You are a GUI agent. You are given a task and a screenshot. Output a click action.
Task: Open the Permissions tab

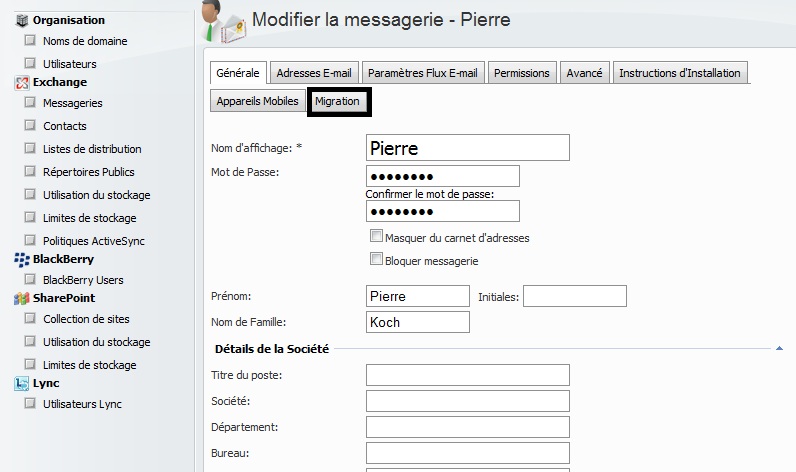click(x=522, y=73)
